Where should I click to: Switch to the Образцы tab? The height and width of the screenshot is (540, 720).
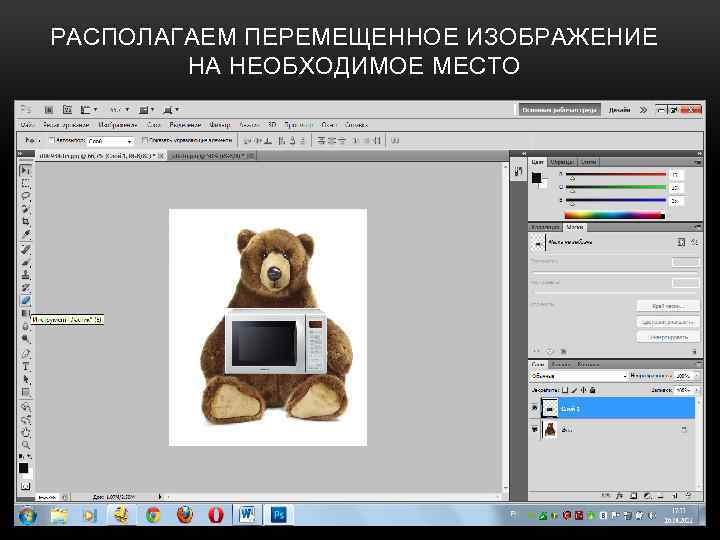pos(562,162)
